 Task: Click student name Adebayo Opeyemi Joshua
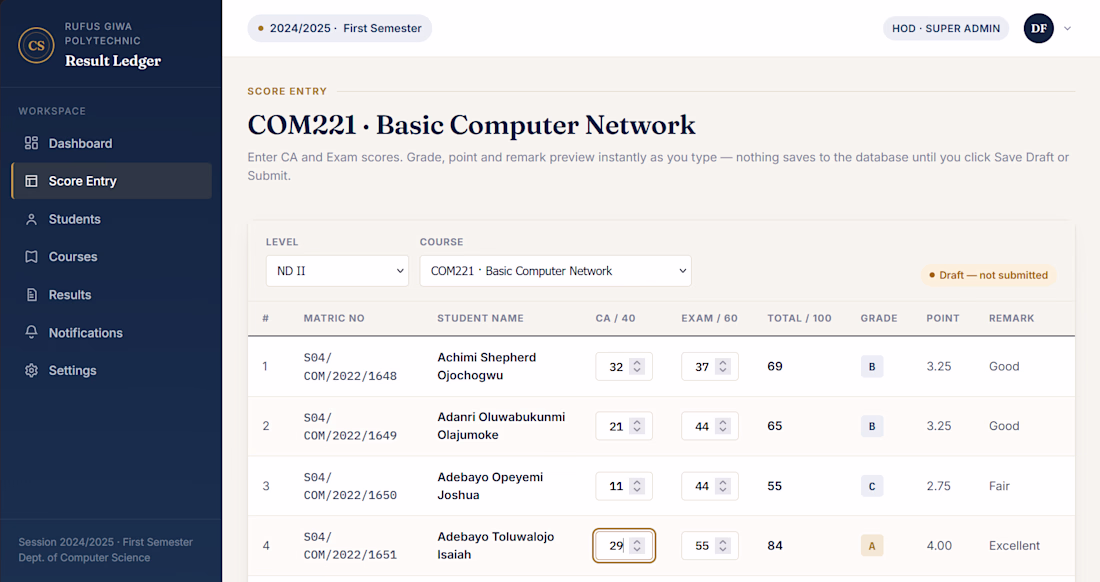490,486
